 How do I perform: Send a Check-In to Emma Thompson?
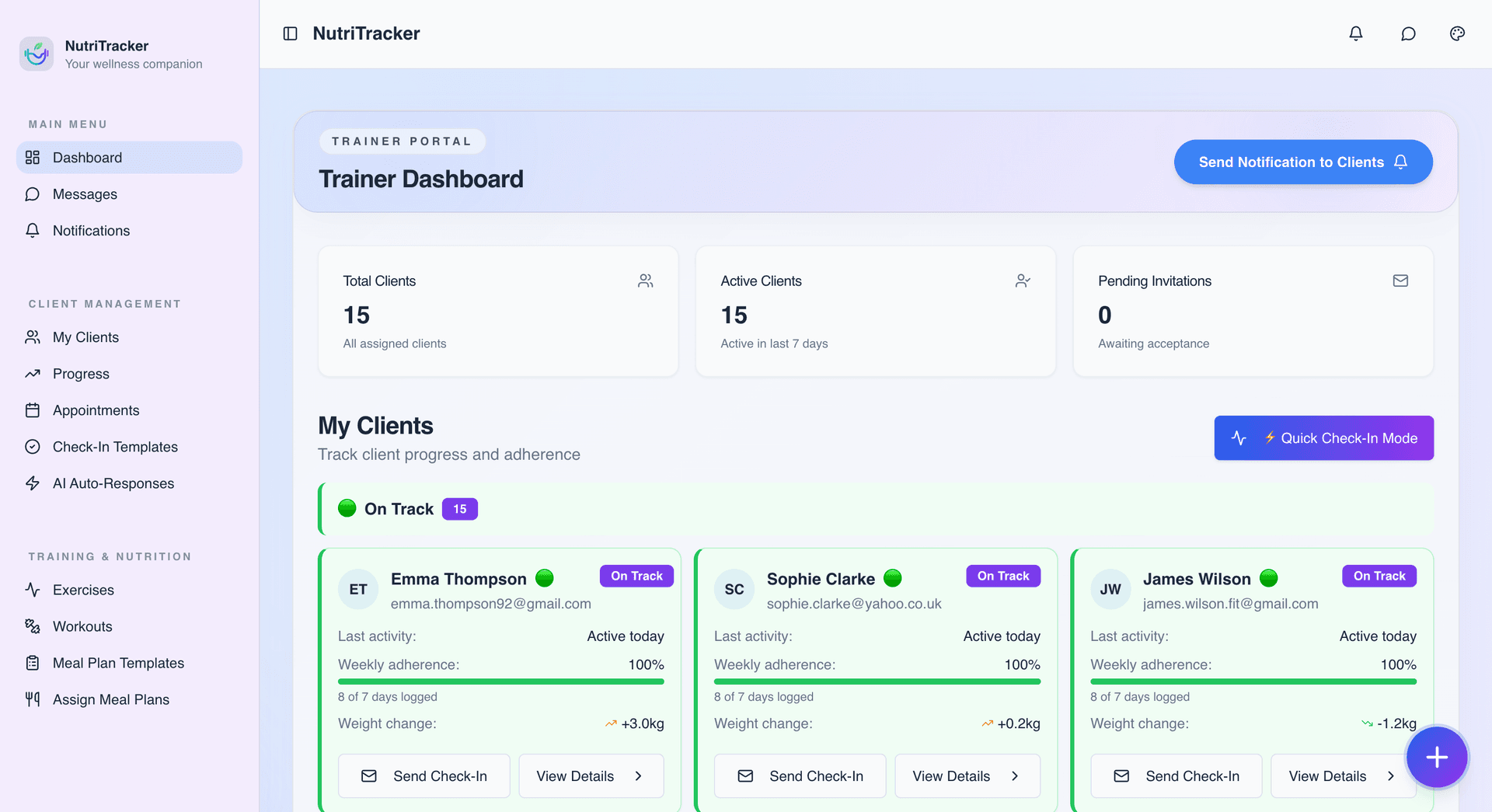[424, 775]
